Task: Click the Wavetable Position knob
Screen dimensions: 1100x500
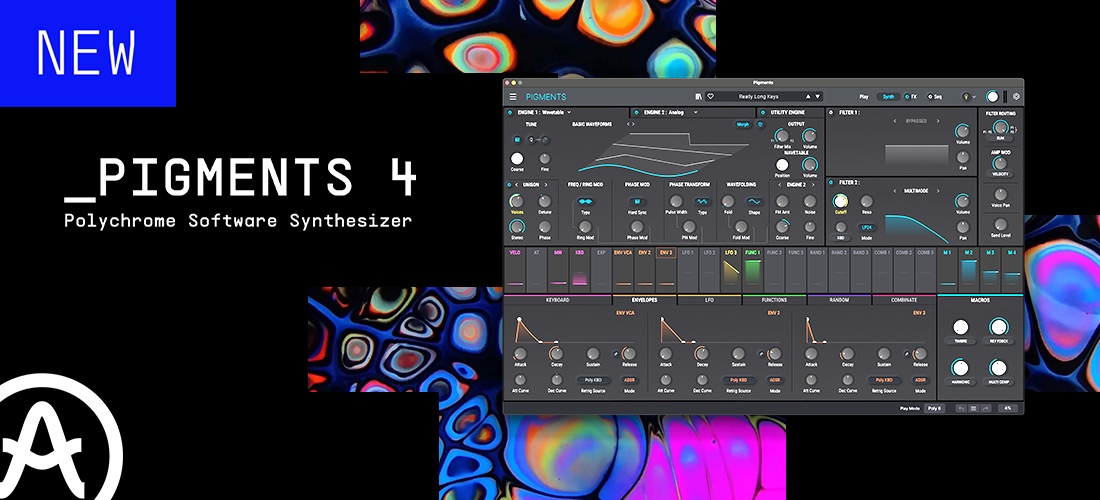Action: point(782,164)
